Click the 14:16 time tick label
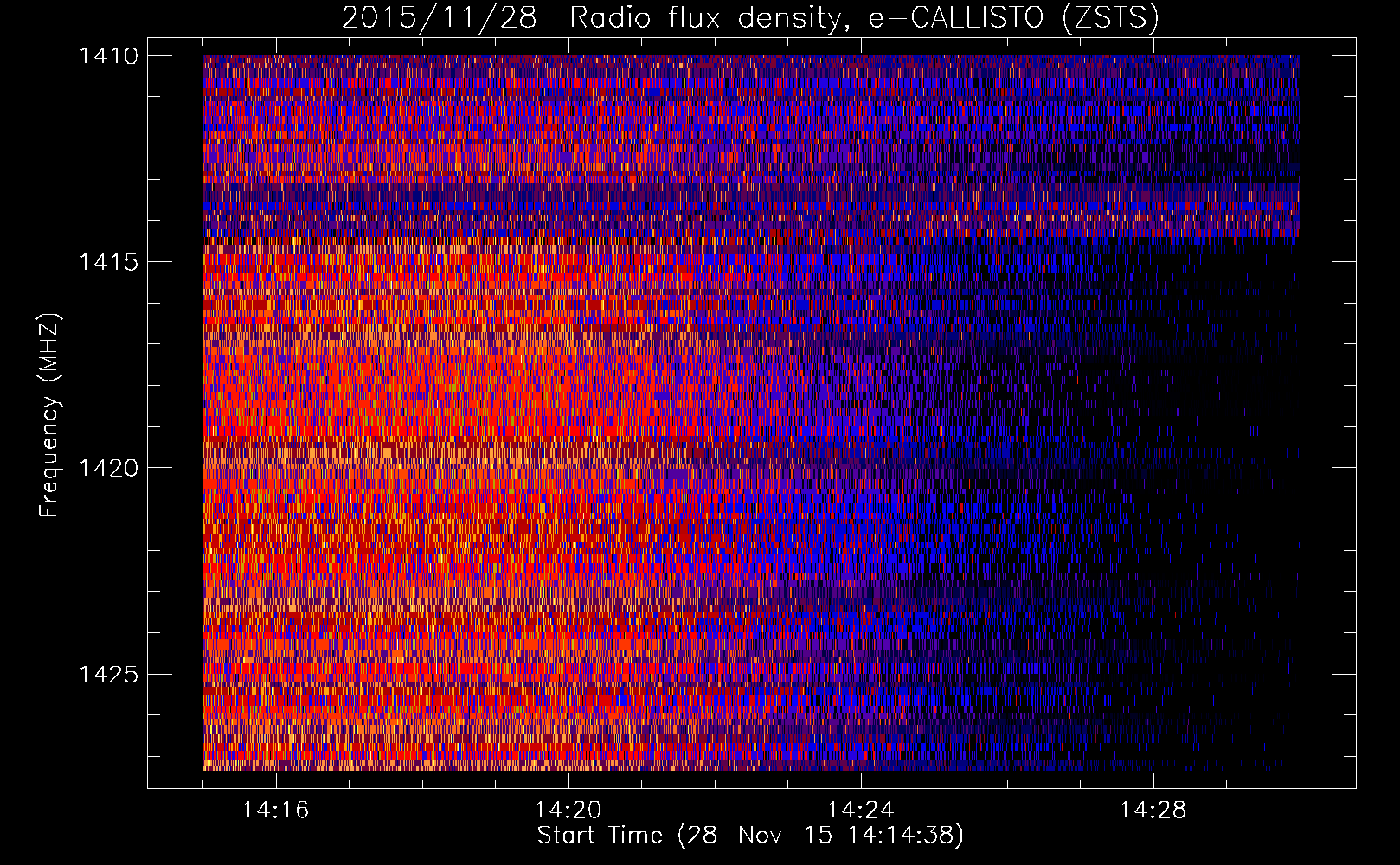This screenshot has width=1400, height=865. 276,811
